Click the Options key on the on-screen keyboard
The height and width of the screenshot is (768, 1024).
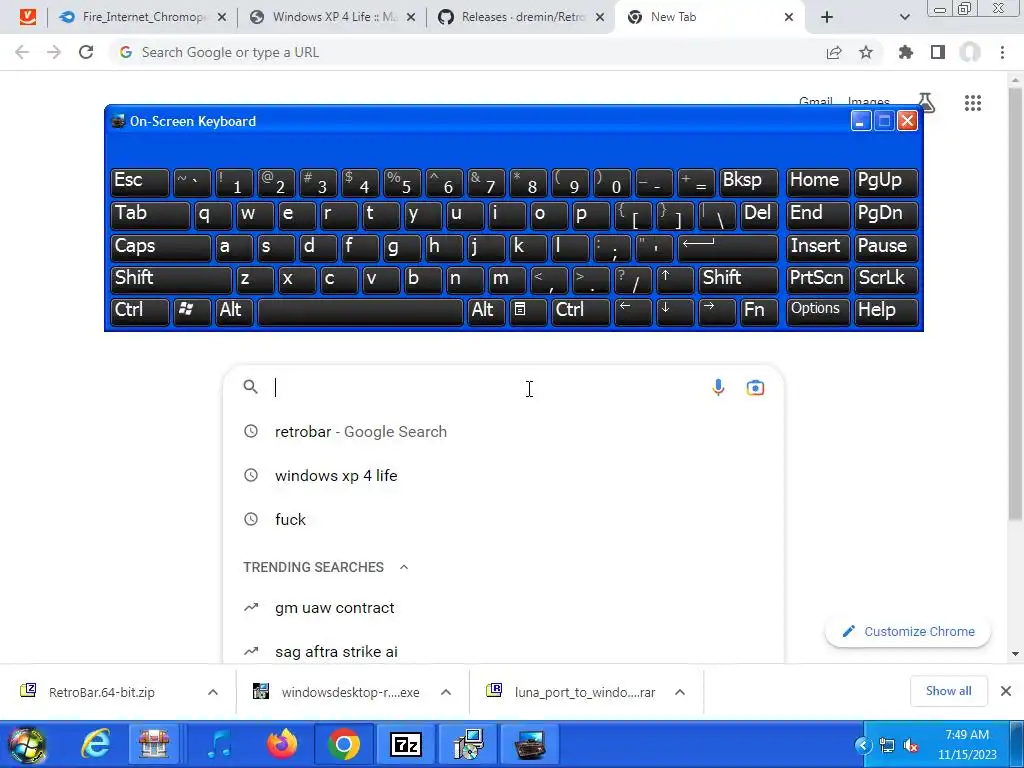tap(818, 312)
